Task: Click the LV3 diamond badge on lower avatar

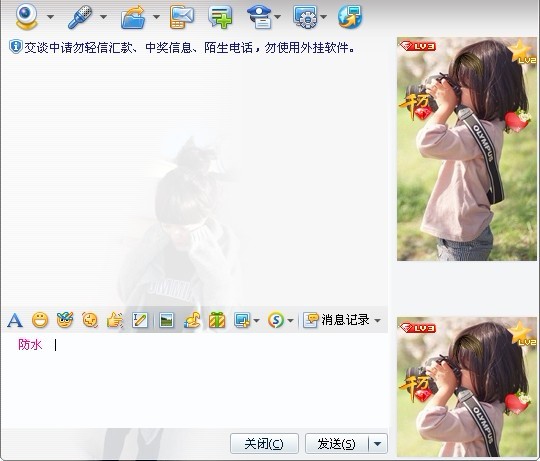Action: point(418,328)
